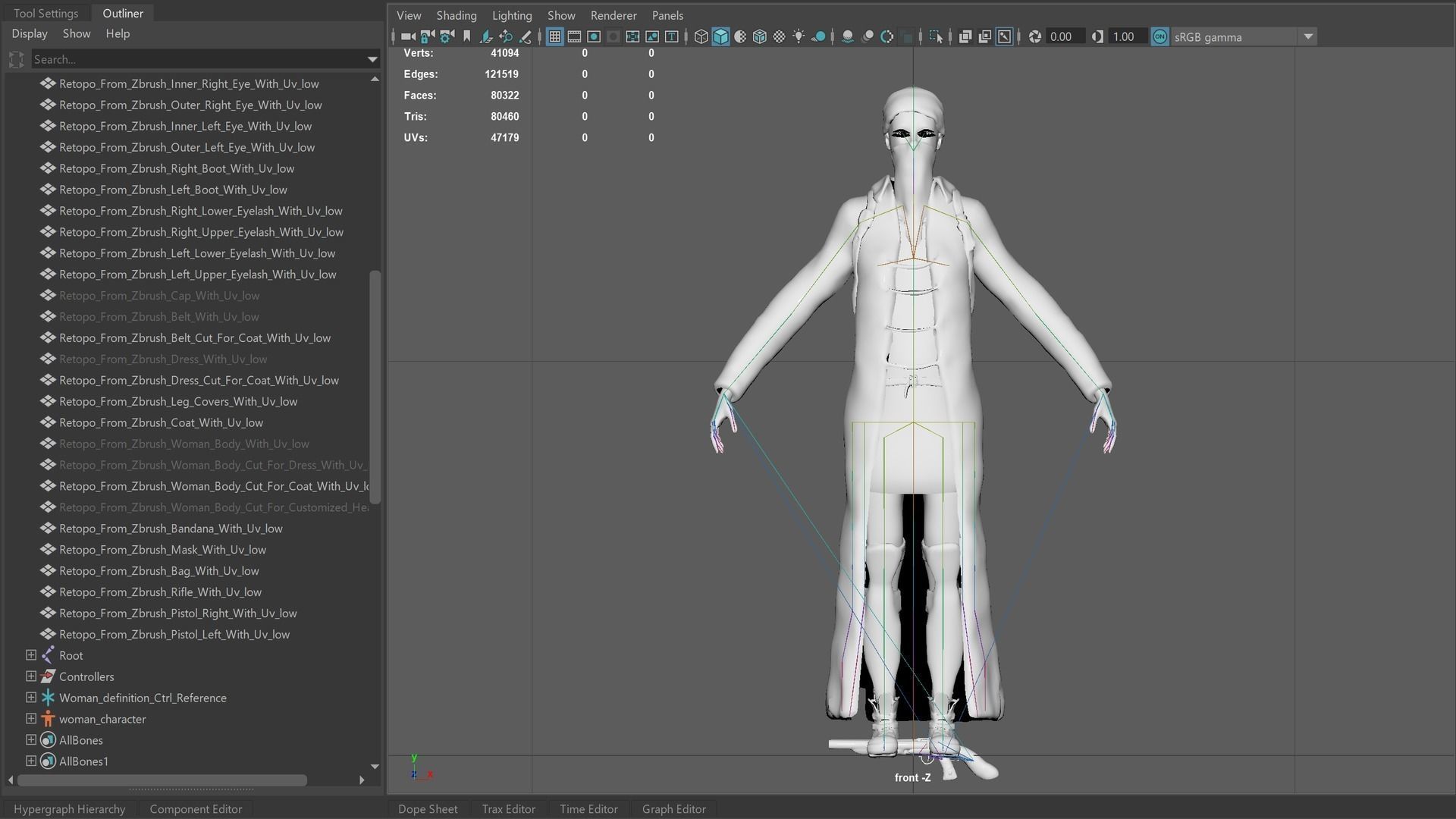This screenshot has height=819, width=1456.
Task: Toggle use all lights bulb icon
Action: [x=799, y=36]
